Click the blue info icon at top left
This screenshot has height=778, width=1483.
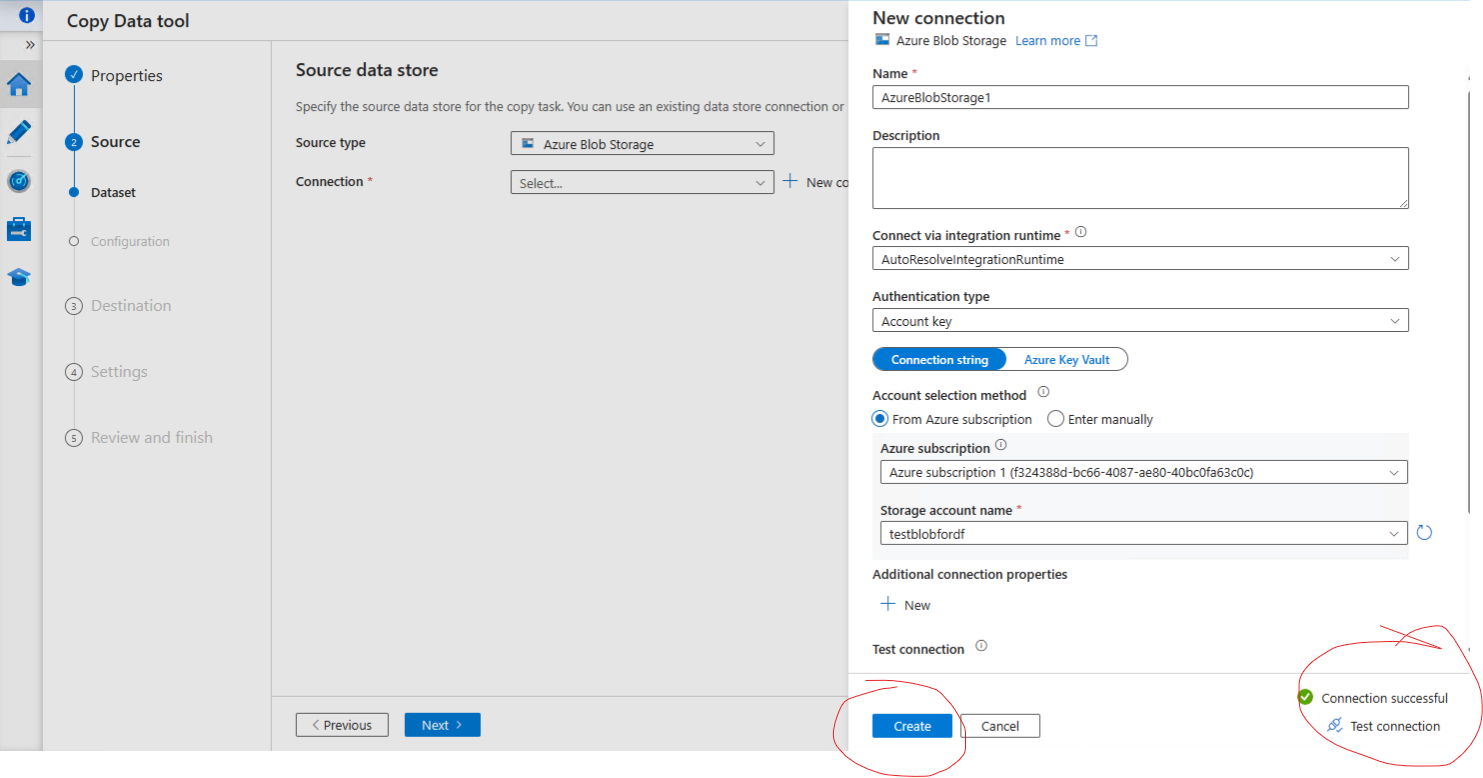click(27, 15)
